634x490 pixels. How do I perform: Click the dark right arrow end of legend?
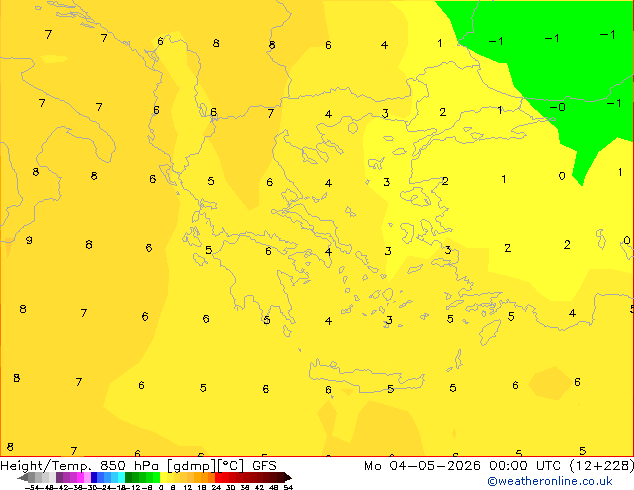coord(288,478)
